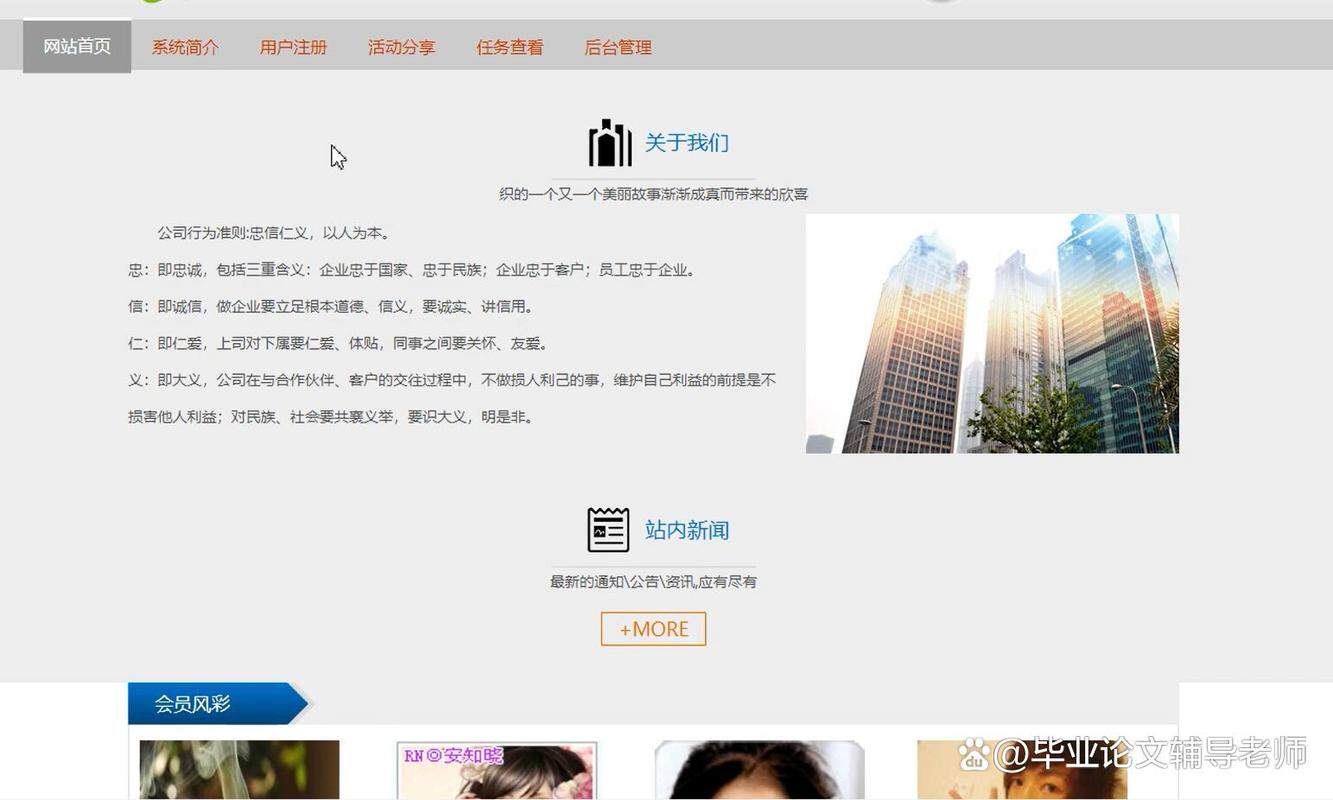Select the 会员风彩 section tab
Viewport: 1333px width, 800px height.
(x=217, y=704)
